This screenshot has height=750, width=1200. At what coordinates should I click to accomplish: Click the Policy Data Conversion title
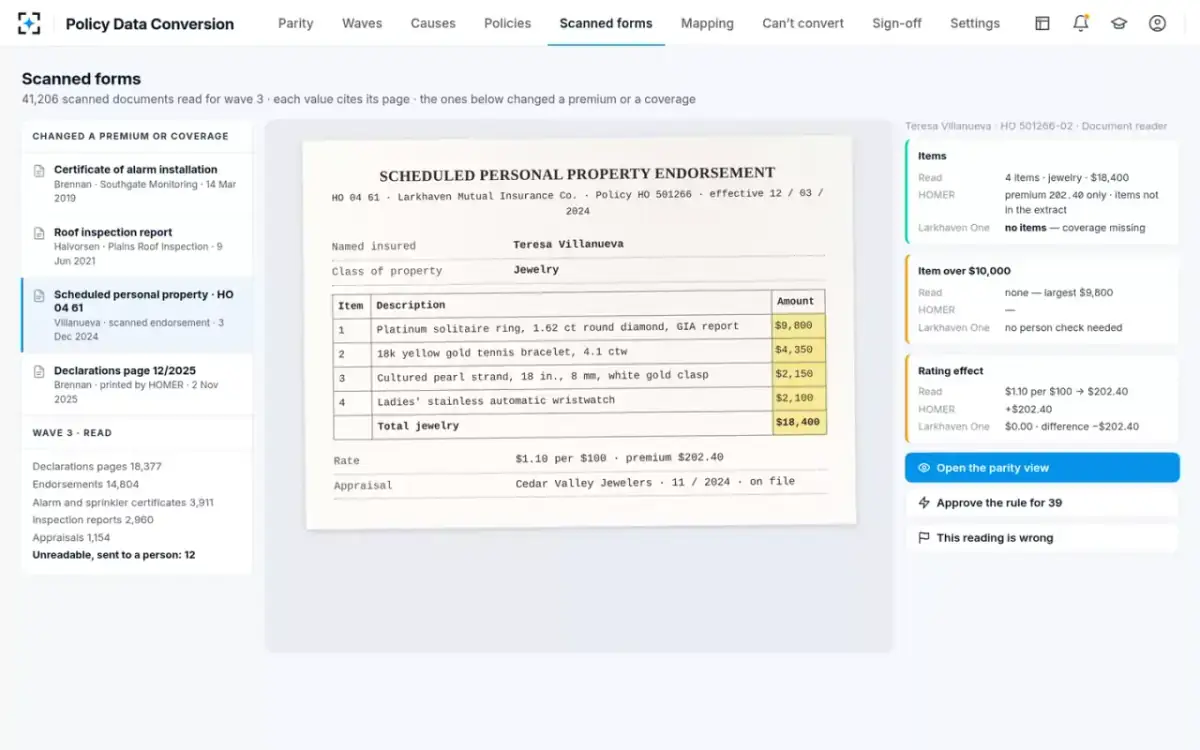click(x=150, y=24)
